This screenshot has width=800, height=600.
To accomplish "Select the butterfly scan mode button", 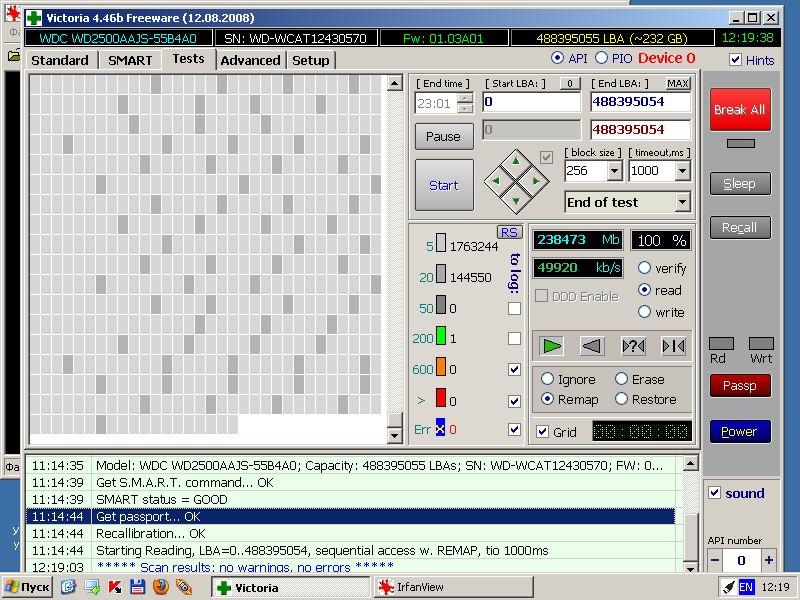I will [x=673, y=346].
